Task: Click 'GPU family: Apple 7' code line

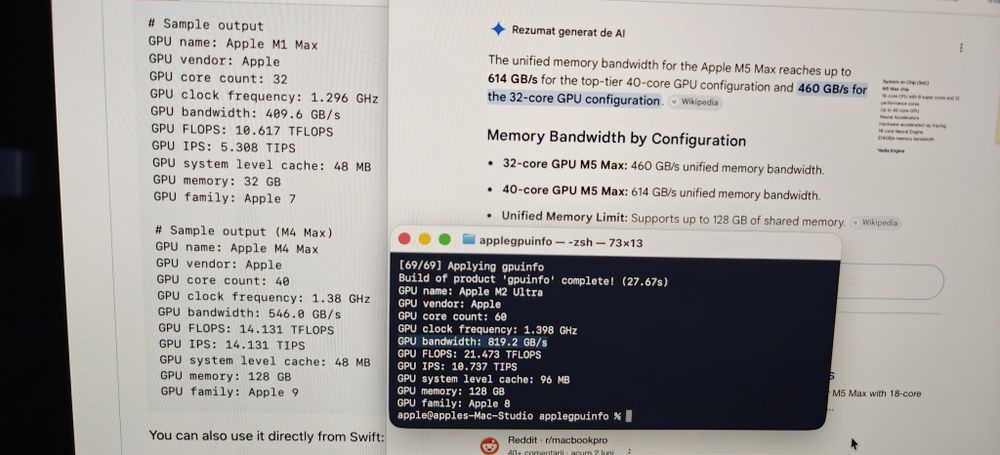Action: click(224, 197)
